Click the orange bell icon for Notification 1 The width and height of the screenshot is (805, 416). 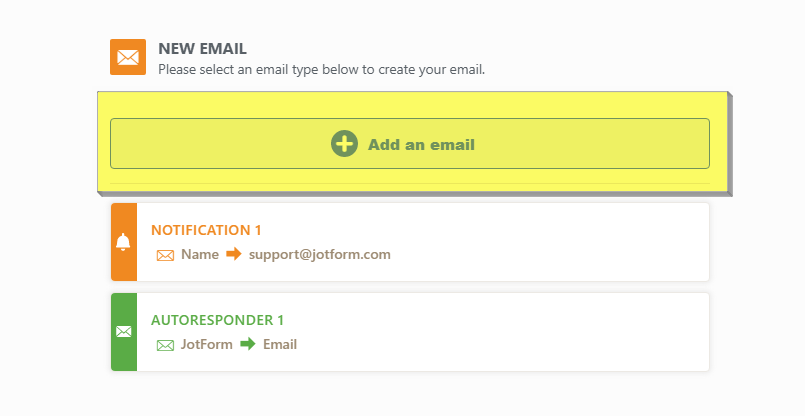coord(123,242)
